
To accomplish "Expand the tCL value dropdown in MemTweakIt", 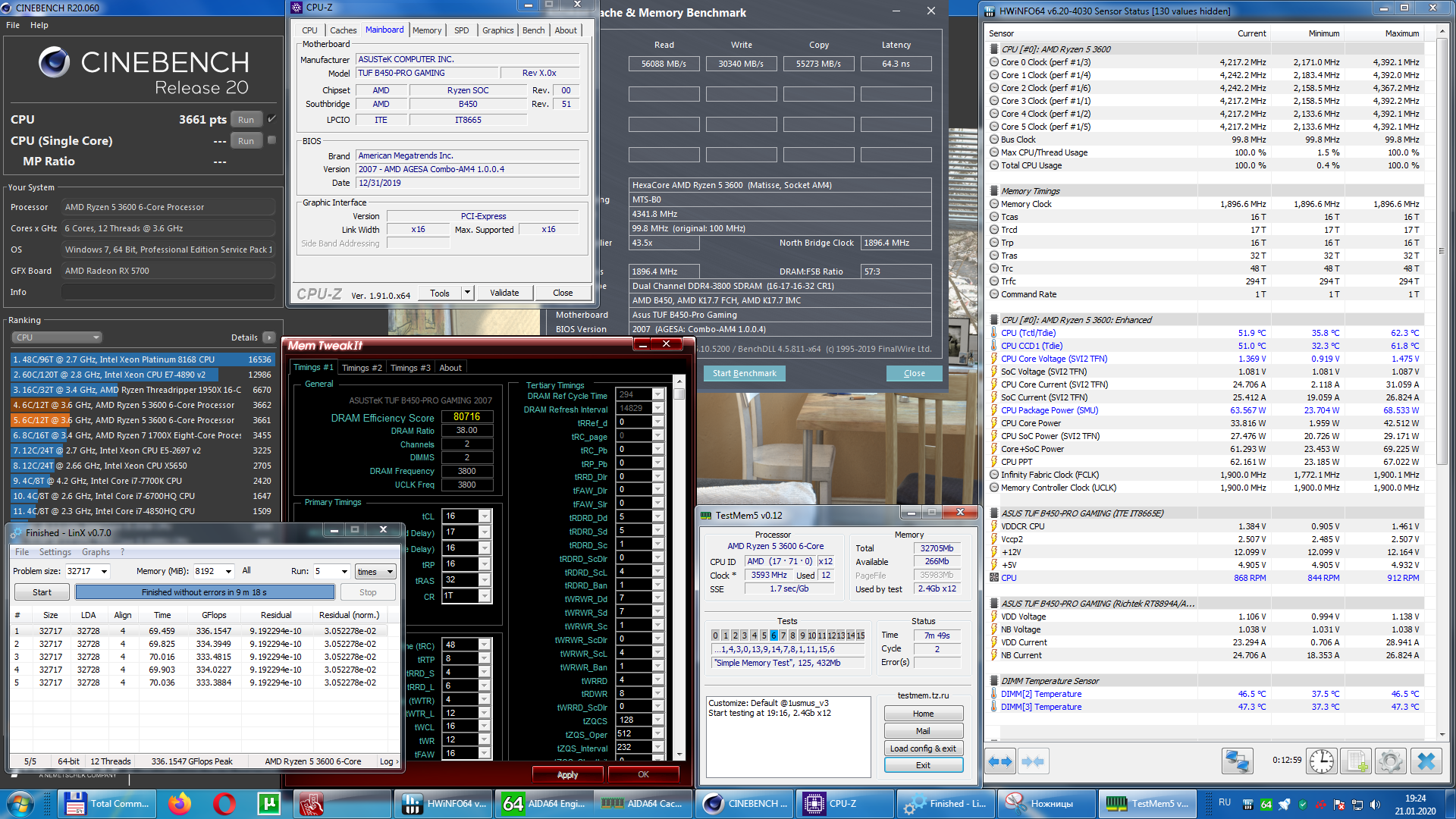I will (485, 516).
